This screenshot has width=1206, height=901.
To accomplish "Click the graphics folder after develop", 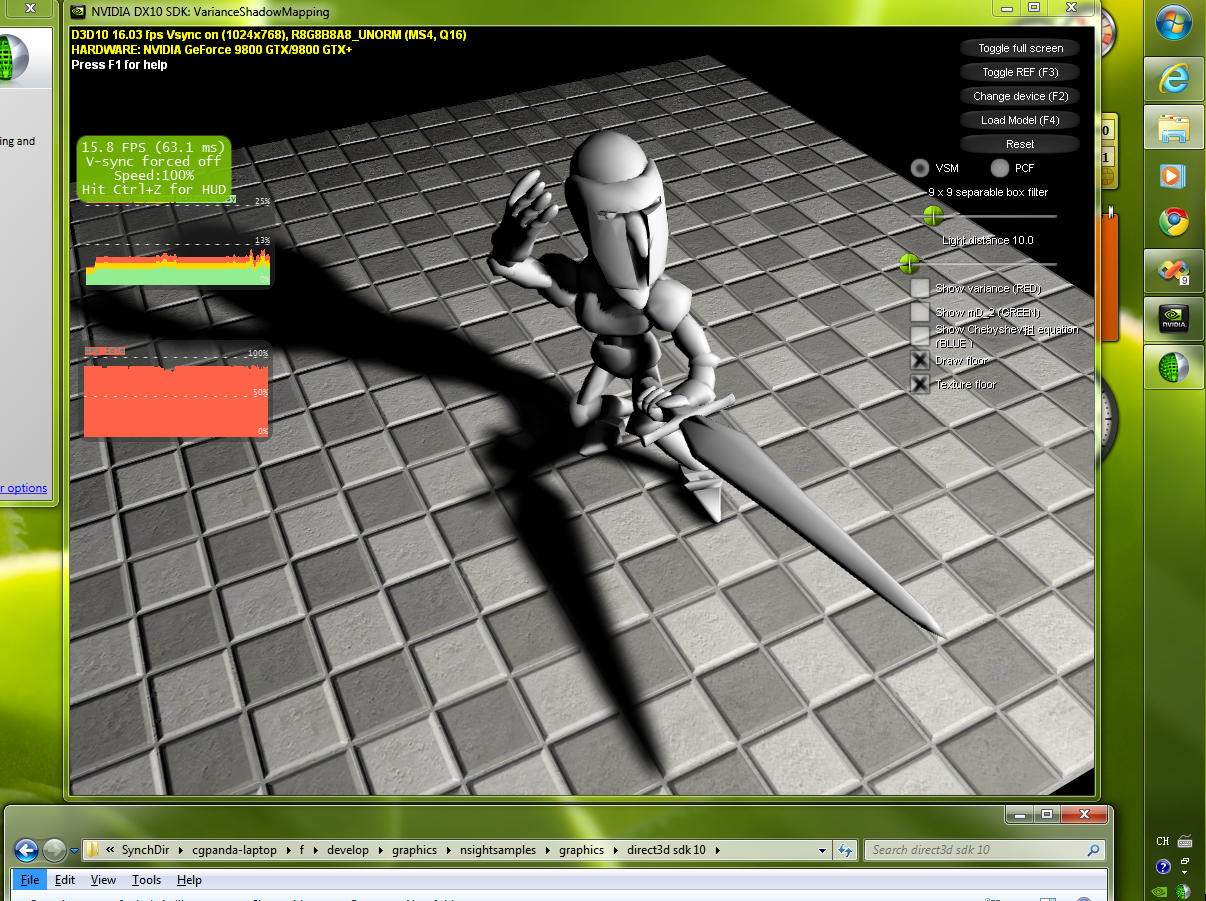I will 414,851.
